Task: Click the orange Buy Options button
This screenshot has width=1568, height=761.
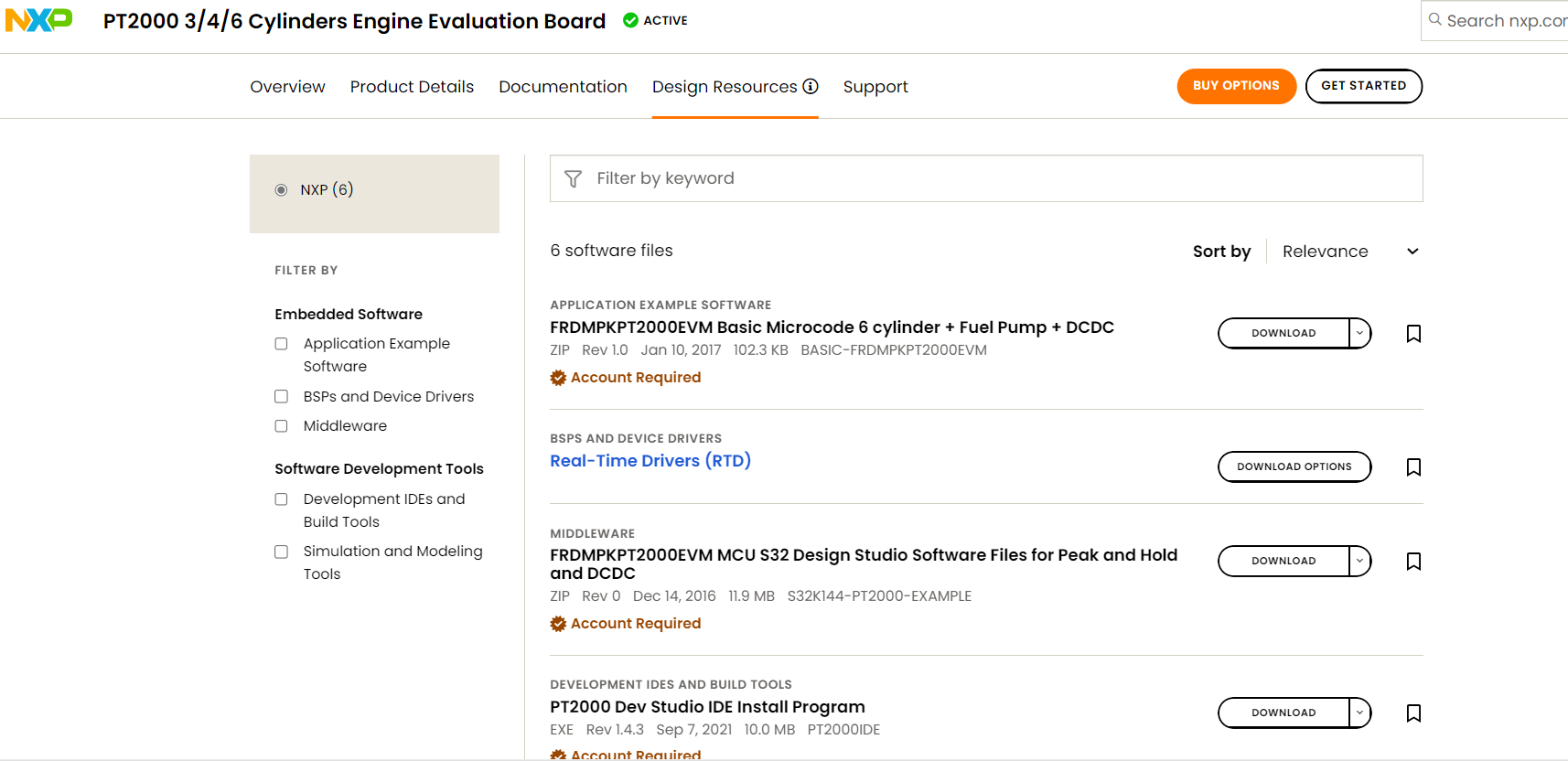Action: [x=1236, y=86]
